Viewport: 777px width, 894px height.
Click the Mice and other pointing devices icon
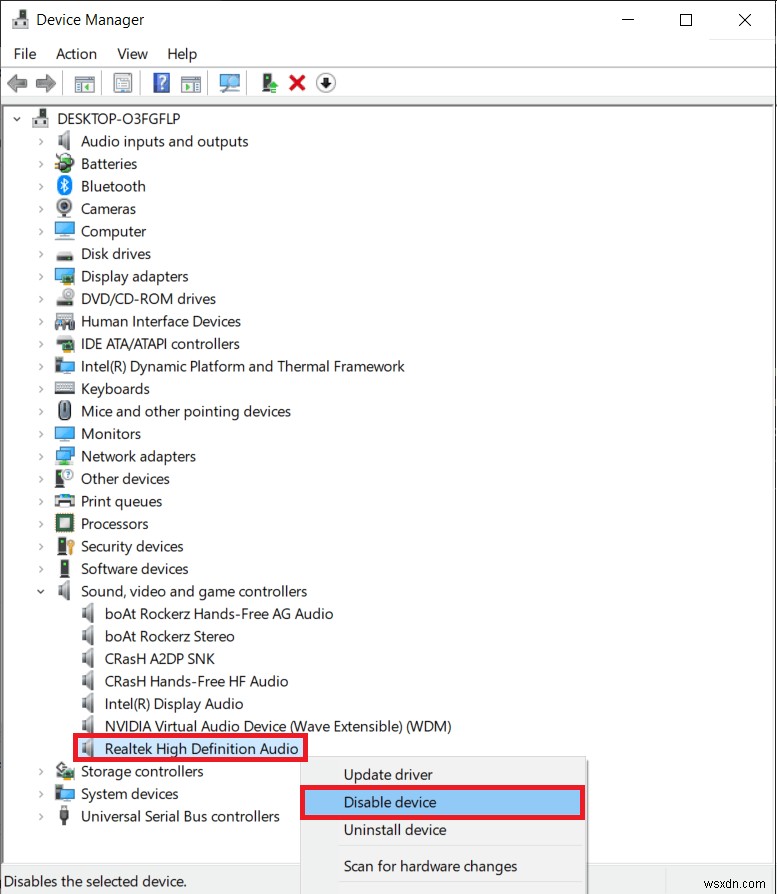pyautogui.click(x=64, y=411)
